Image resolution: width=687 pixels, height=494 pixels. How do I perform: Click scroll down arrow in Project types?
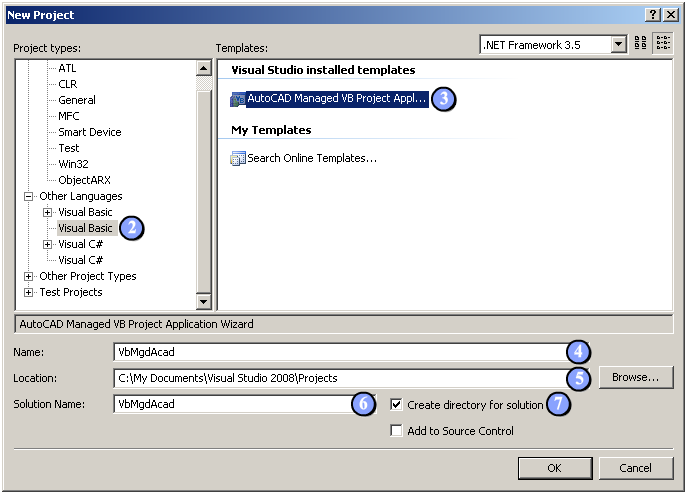point(204,301)
